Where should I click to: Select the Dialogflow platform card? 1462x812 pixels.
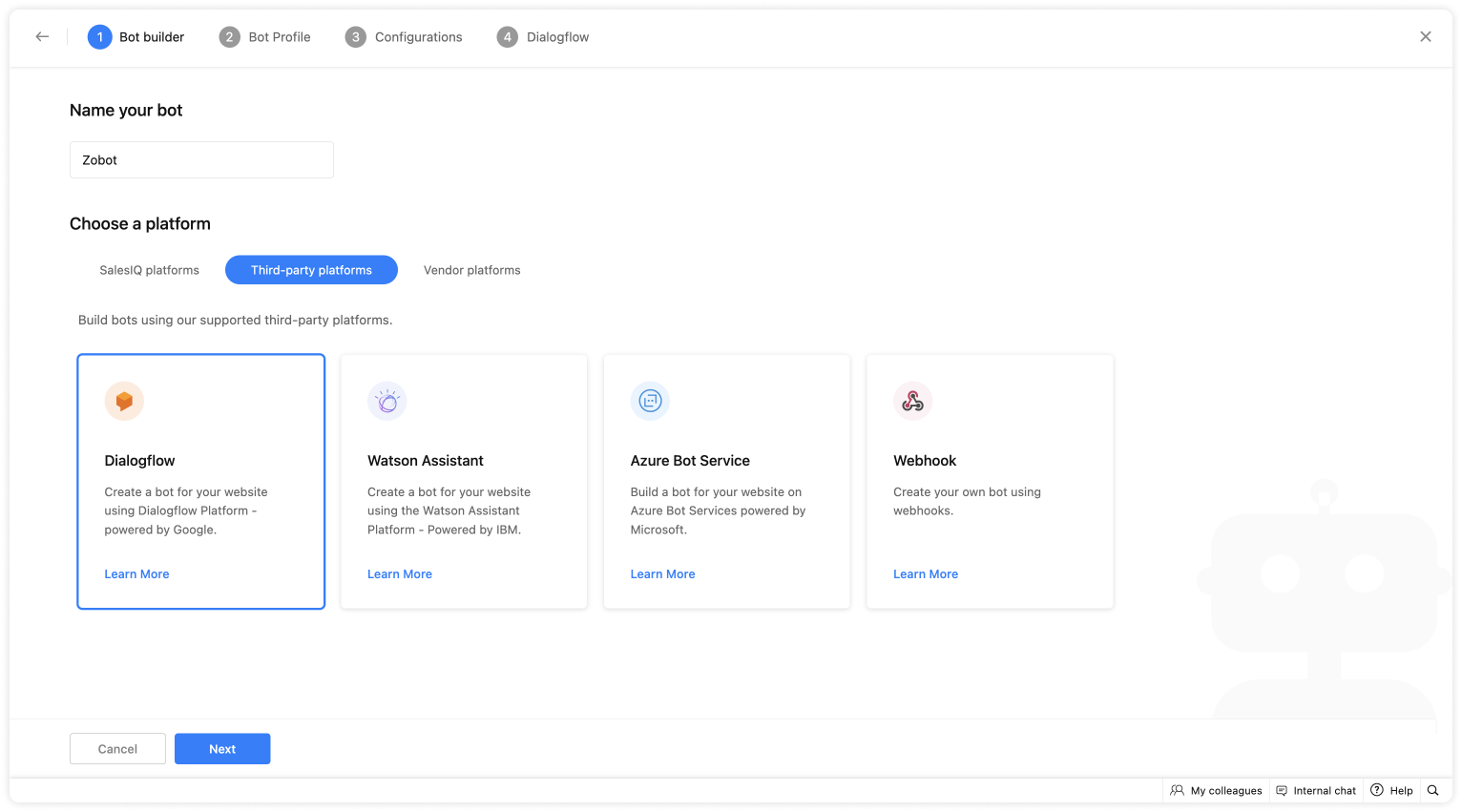[x=201, y=482]
